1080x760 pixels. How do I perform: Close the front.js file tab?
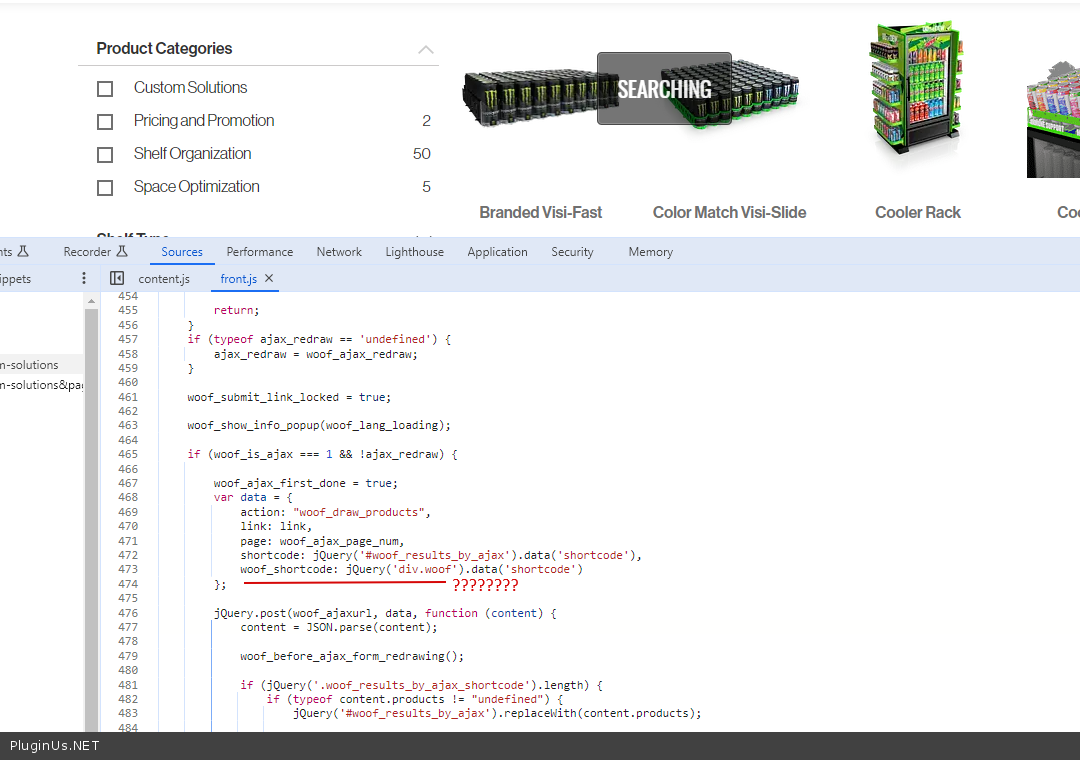pyautogui.click(x=269, y=279)
